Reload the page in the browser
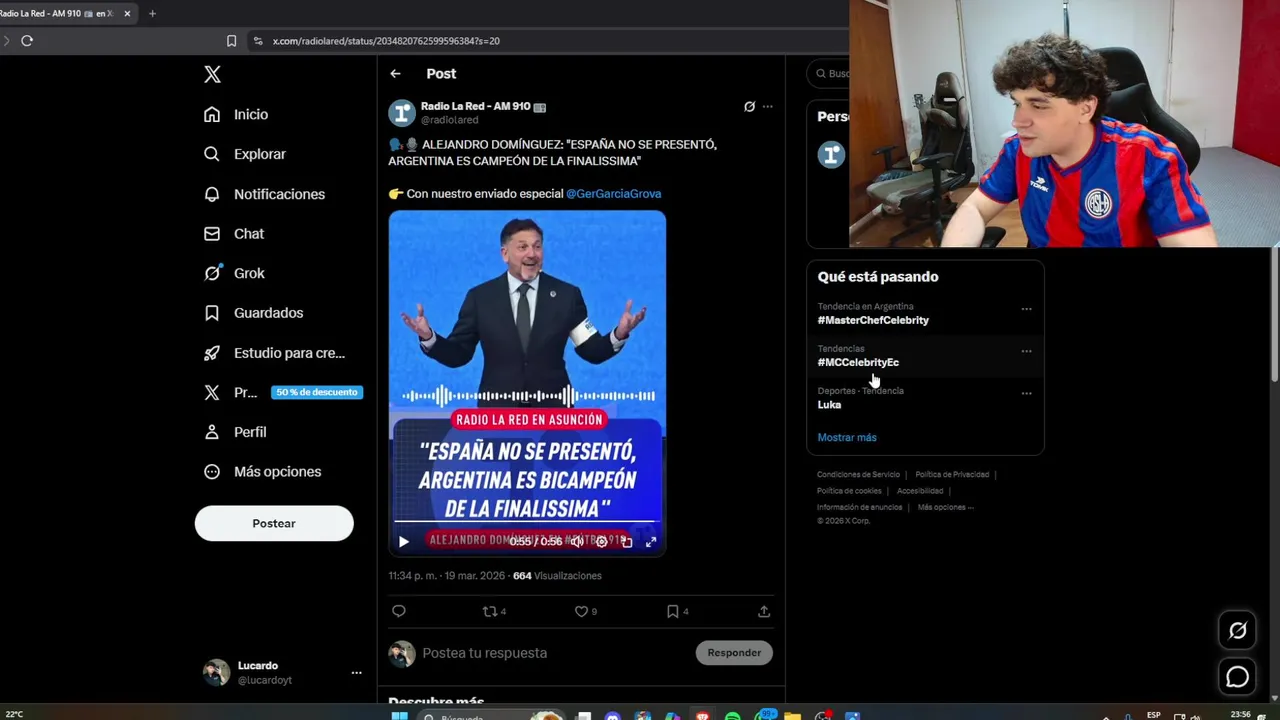1280x720 pixels. click(27, 41)
